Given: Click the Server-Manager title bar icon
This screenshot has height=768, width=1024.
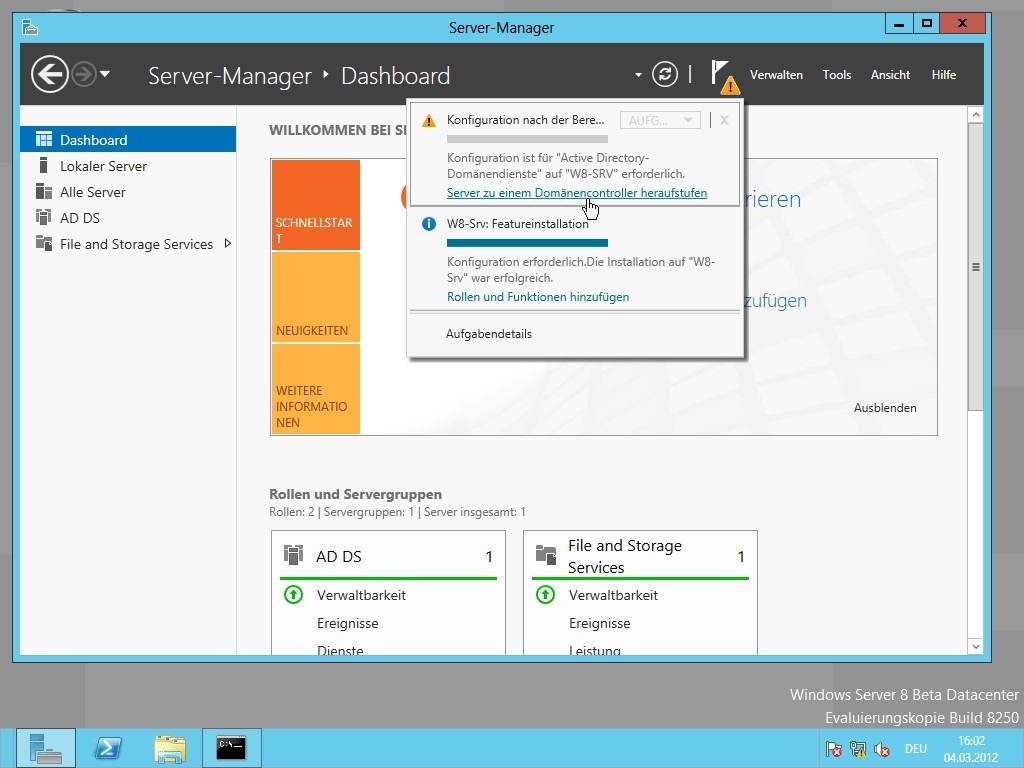Looking at the screenshot, I should click(30, 27).
